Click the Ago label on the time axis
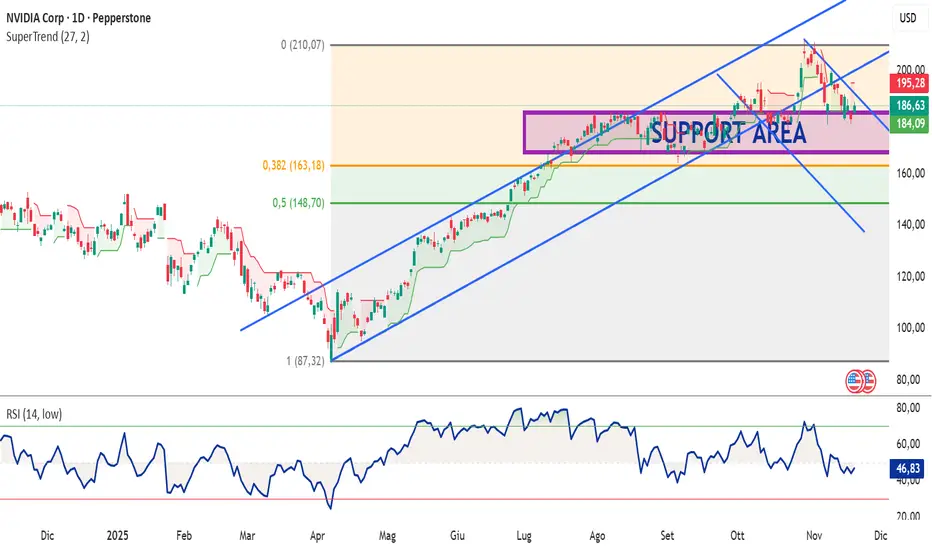 click(x=597, y=536)
